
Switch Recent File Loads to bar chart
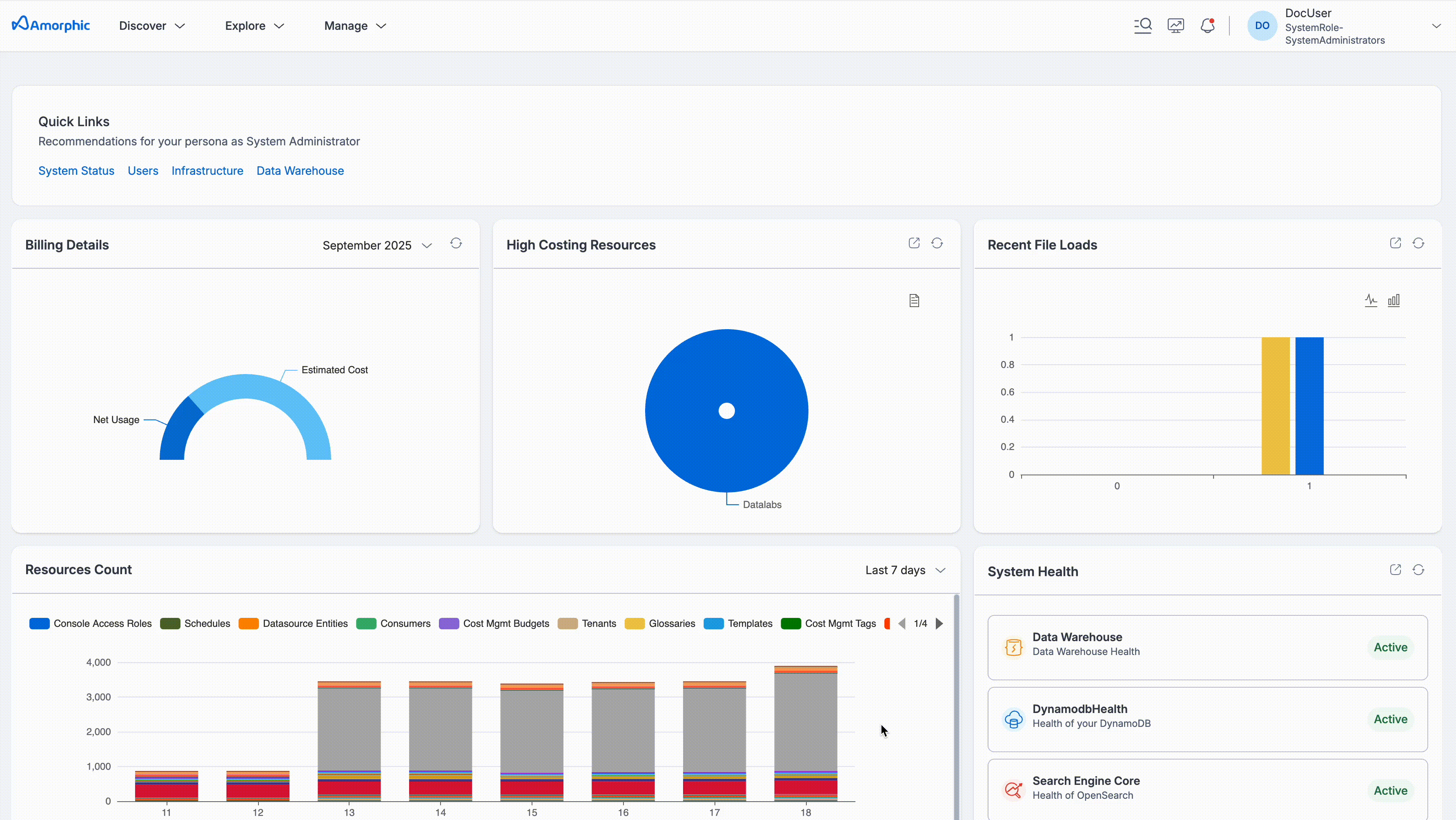coord(1393,300)
